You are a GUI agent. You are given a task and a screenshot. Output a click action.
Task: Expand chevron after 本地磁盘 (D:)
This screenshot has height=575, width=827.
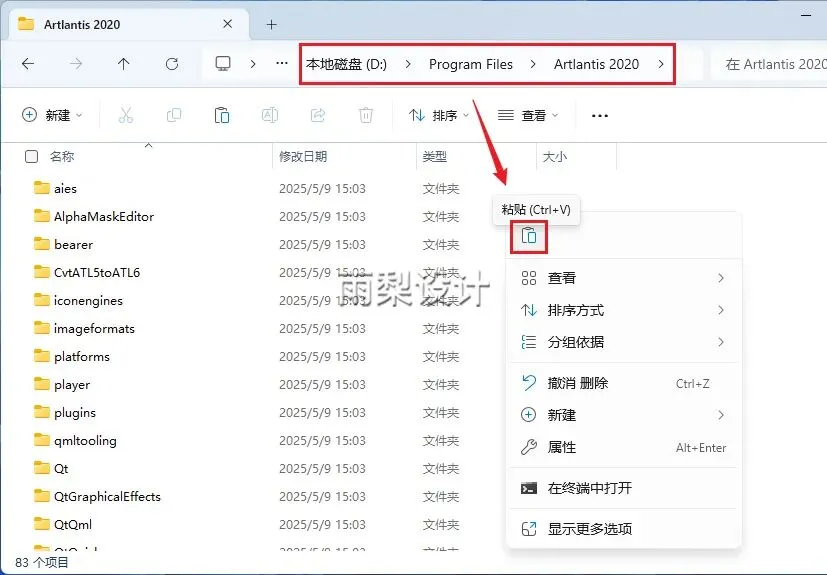(408, 64)
